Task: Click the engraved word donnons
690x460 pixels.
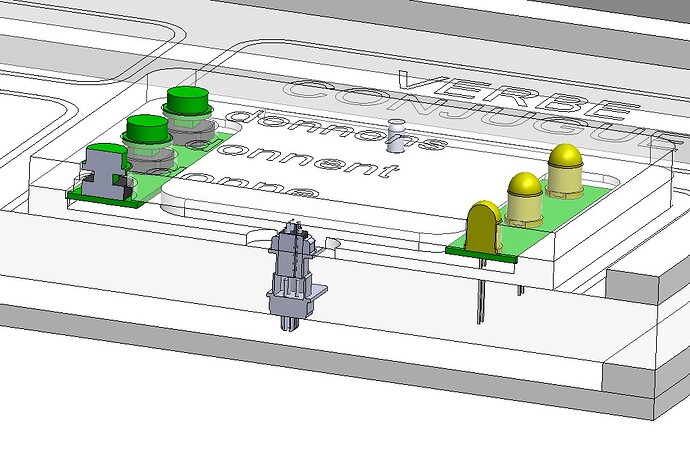Action: pyautogui.click(x=335, y=130)
